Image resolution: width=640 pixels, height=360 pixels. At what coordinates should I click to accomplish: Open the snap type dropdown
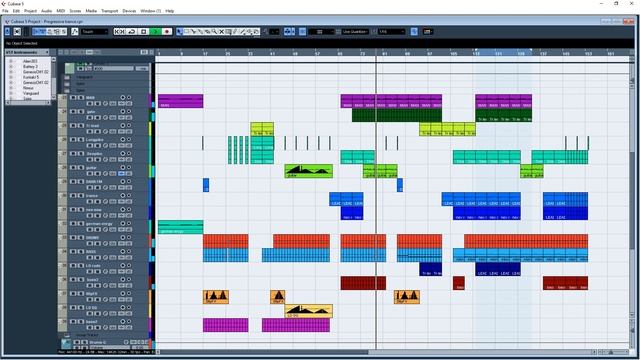321,31
